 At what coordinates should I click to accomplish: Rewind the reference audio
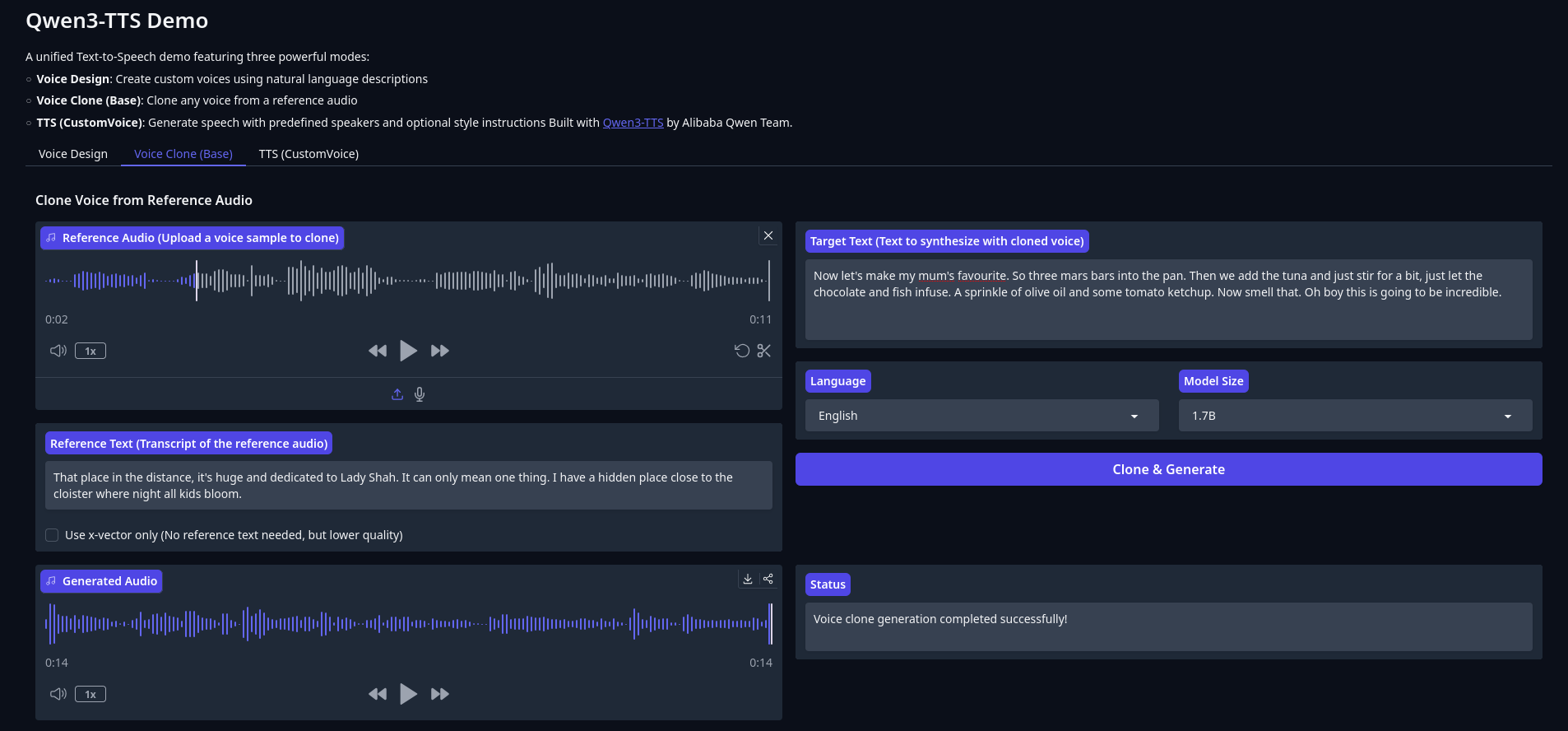[x=378, y=351]
